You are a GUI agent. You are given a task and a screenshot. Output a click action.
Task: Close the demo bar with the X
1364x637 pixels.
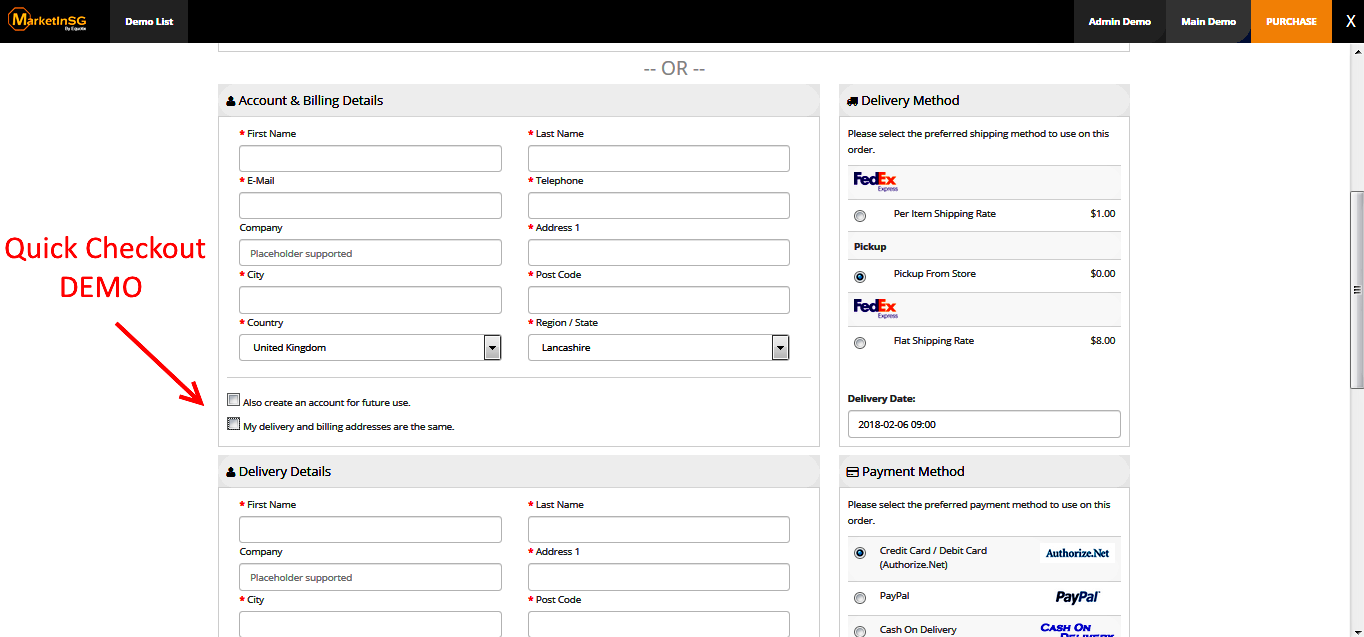[x=1350, y=21]
